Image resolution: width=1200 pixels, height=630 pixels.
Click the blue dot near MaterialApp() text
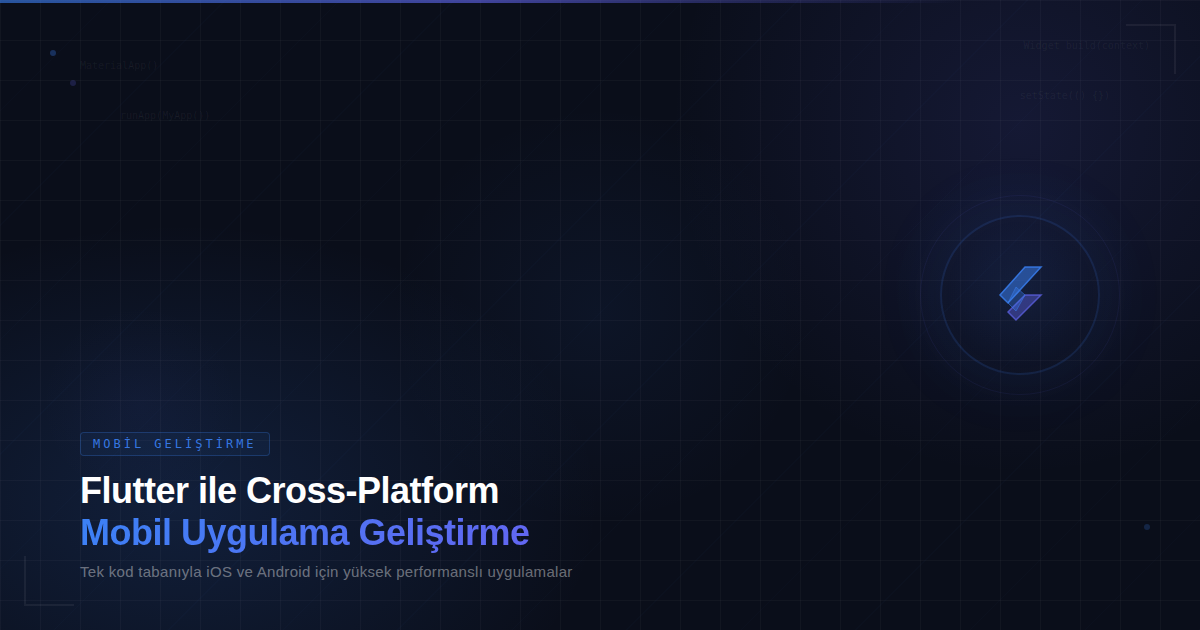pos(52,53)
